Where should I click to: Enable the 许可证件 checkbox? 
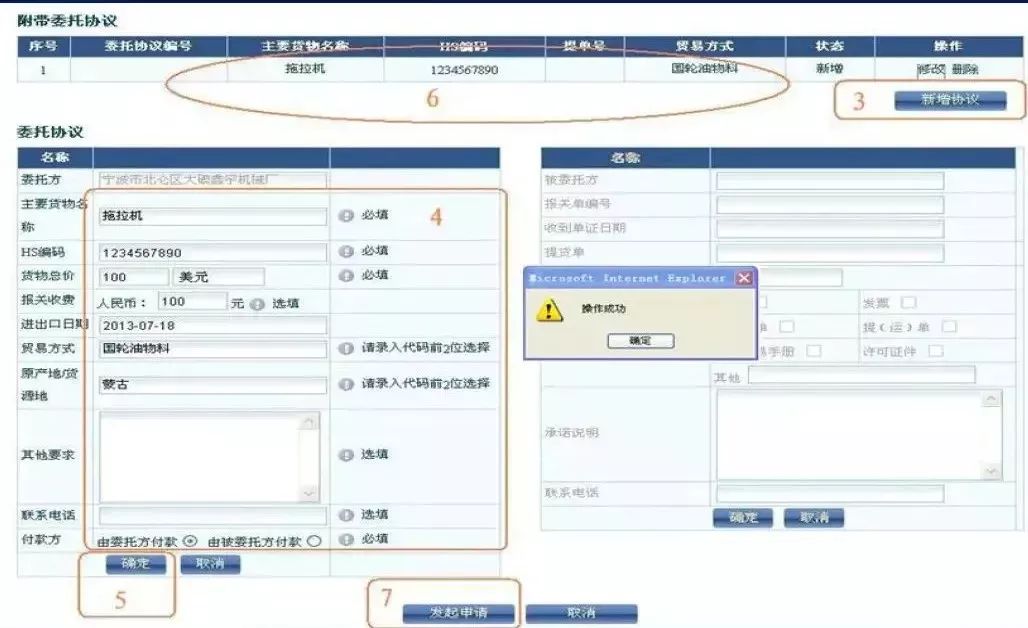[936, 351]
